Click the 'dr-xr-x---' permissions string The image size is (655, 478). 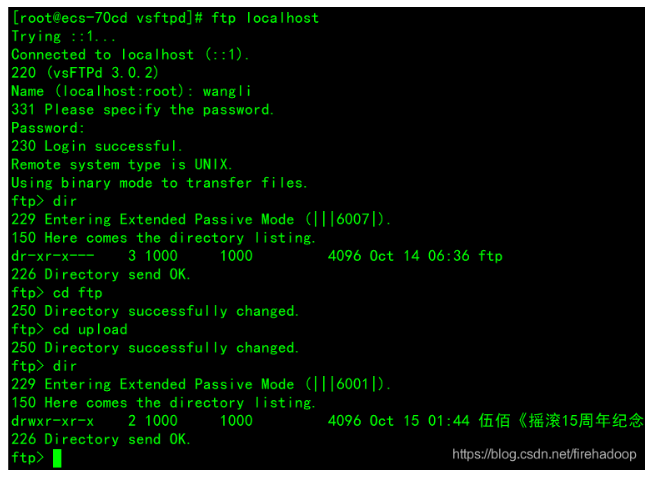point(53,256)
